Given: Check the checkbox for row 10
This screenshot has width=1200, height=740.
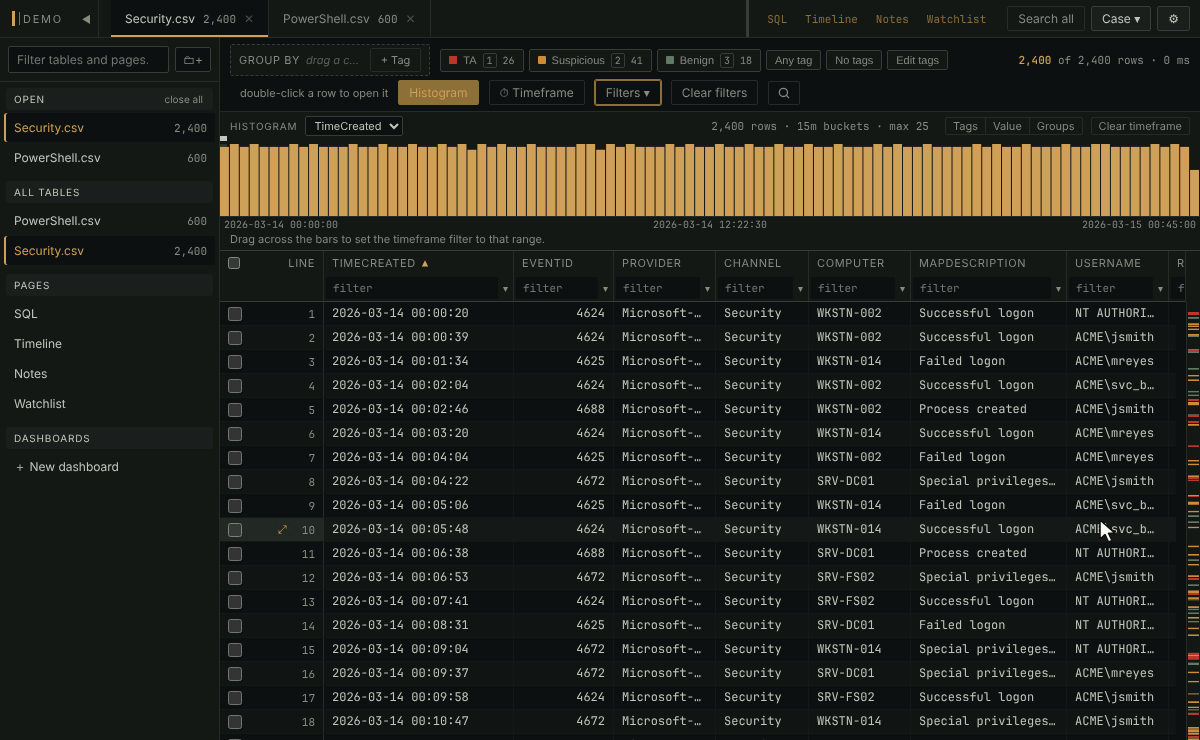Looking at the screenshot, I should (234, 529).
